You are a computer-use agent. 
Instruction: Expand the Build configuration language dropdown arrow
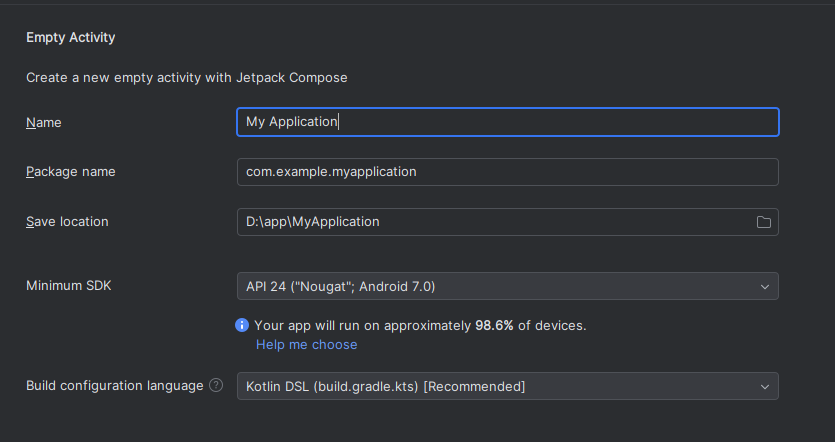765,387
